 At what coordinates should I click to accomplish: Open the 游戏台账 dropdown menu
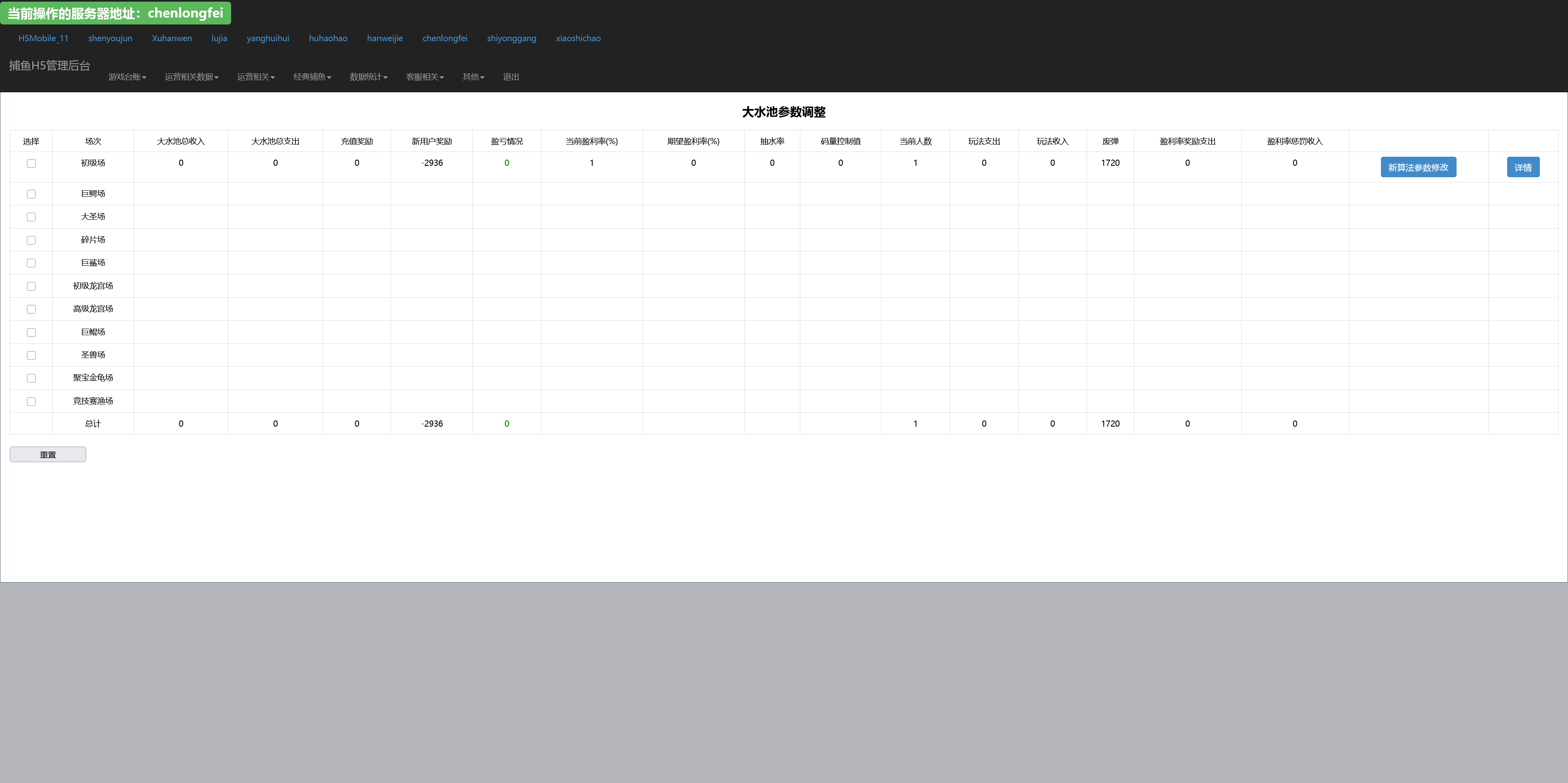click(x=127, y=77)
